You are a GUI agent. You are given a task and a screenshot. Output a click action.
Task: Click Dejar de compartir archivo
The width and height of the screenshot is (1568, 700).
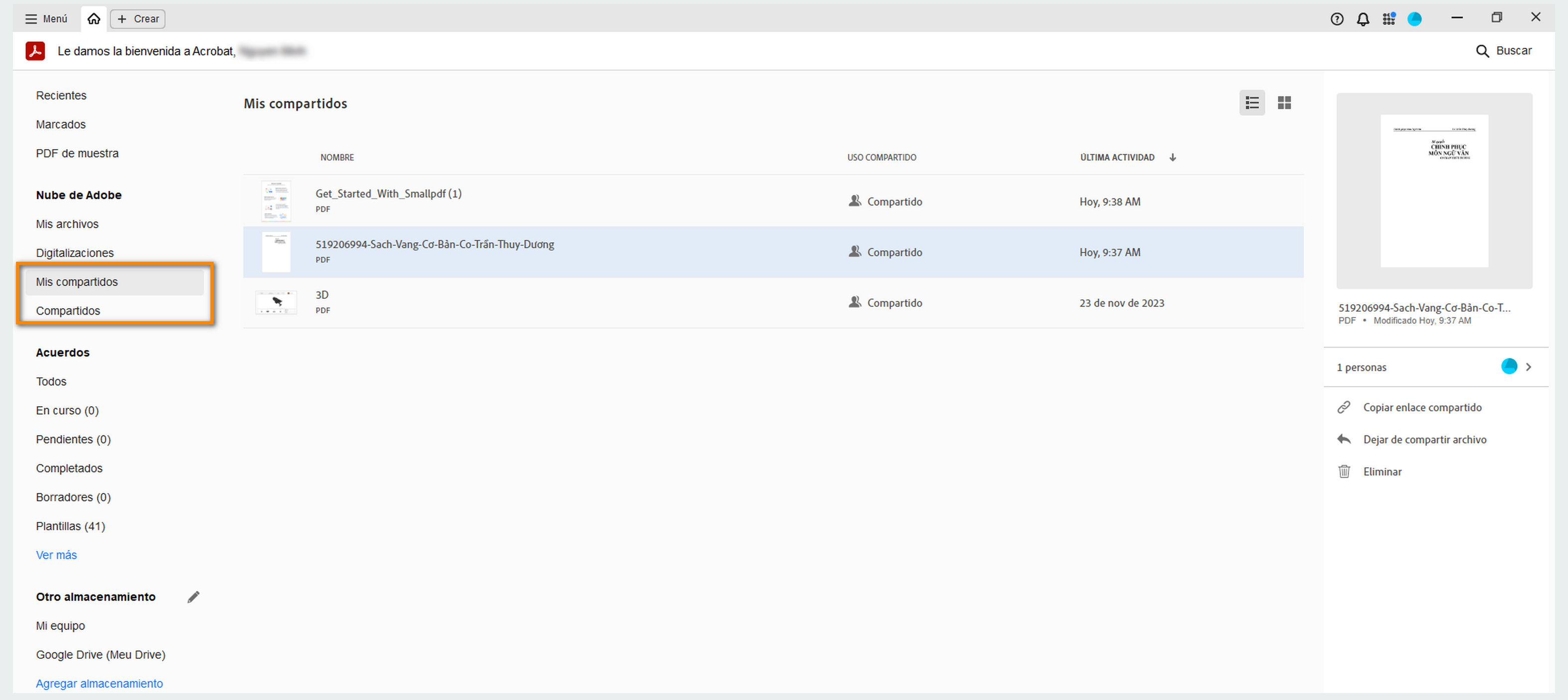pos(1424,439)
